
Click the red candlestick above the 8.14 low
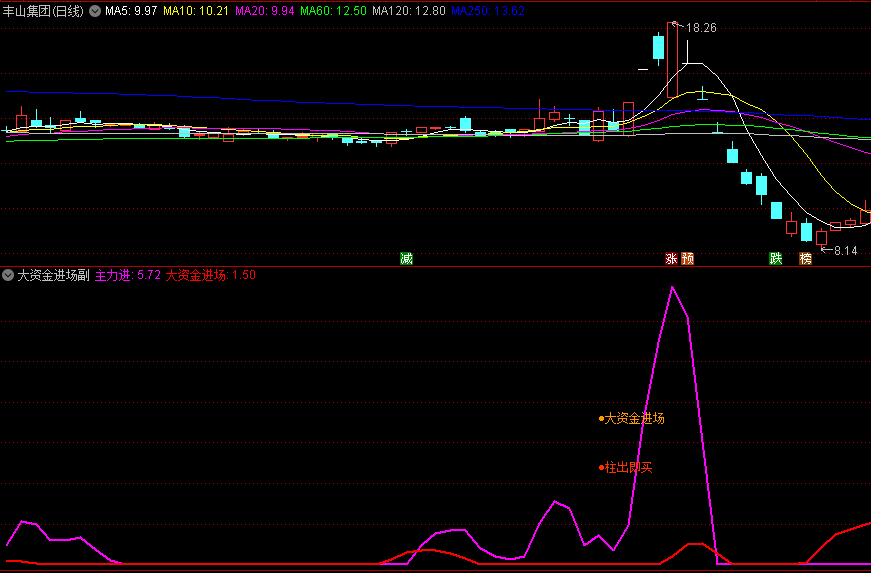pyautogui.click(x=822, y=238)
